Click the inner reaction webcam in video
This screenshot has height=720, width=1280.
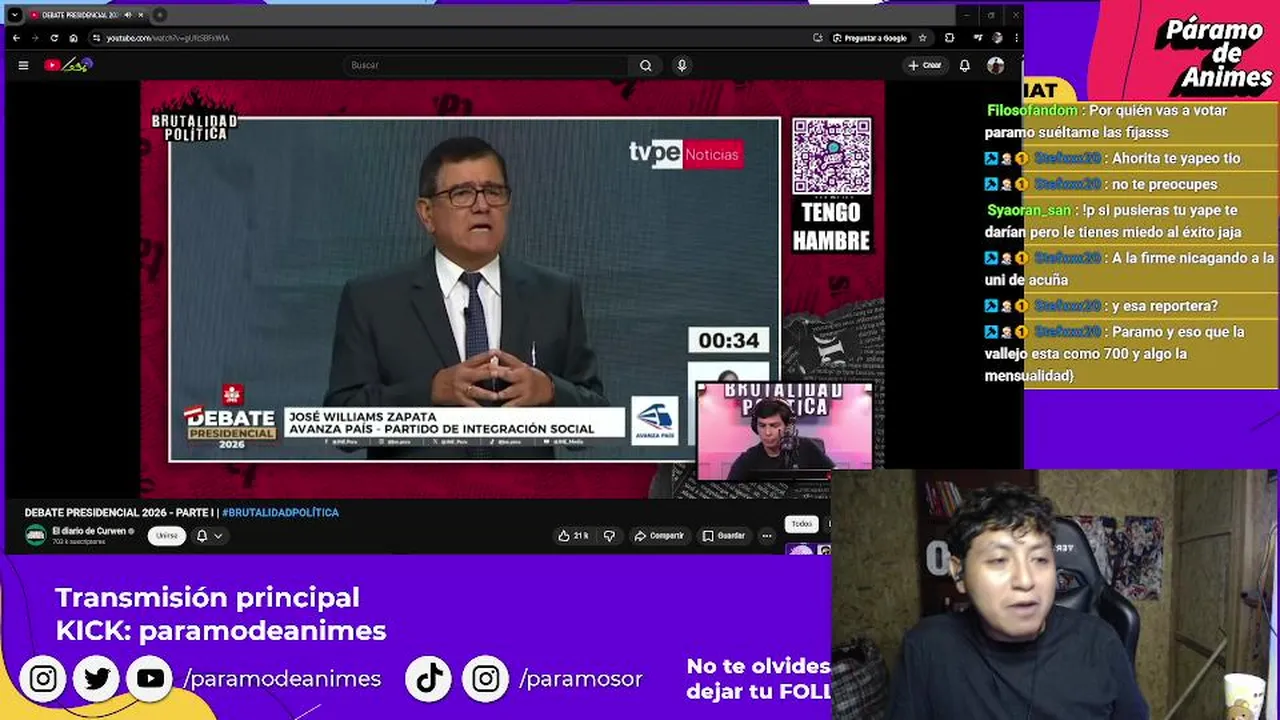pyautogui.click(x=785, y=432)
